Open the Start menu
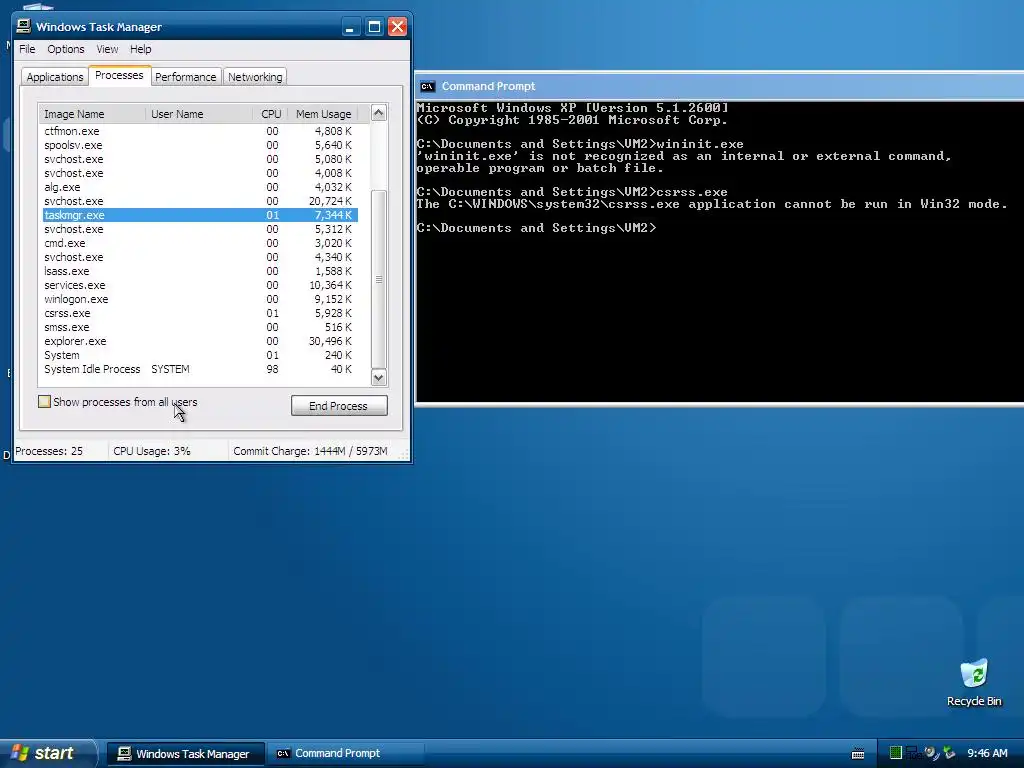 (x=47, y=753)
